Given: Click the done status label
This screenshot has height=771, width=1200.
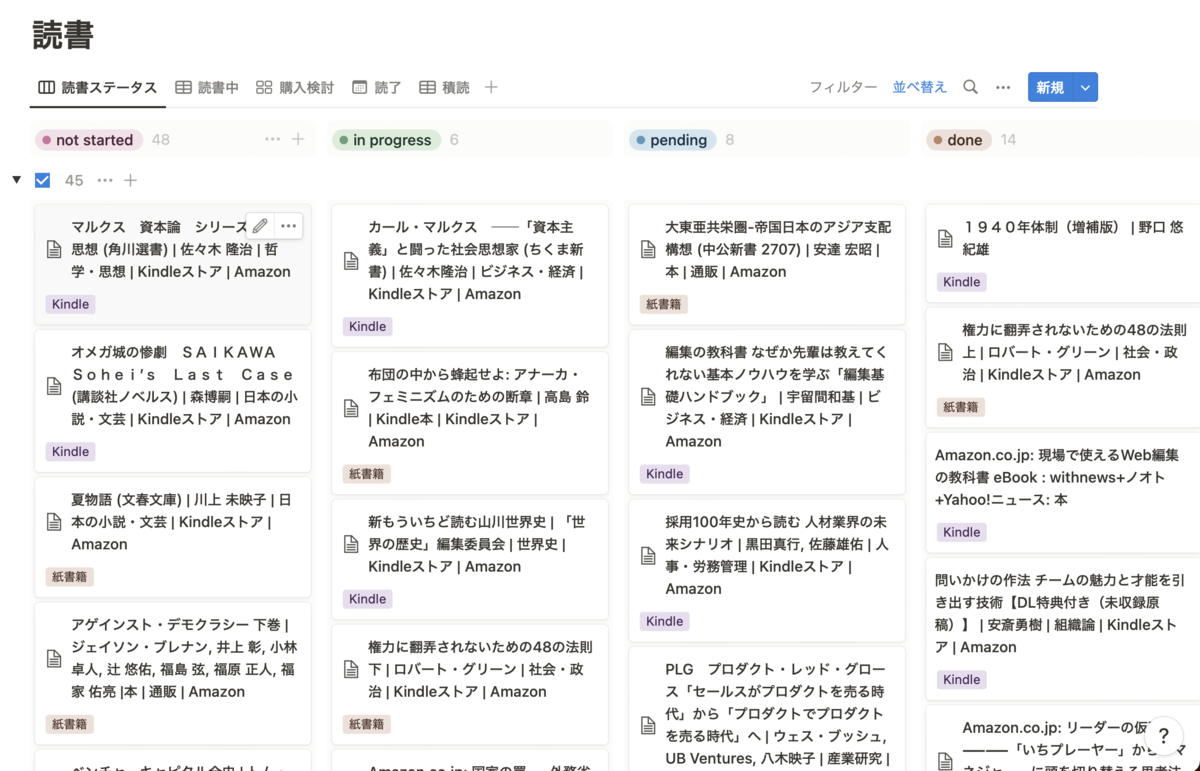Looking at the screenshot, I should (958, 140).
